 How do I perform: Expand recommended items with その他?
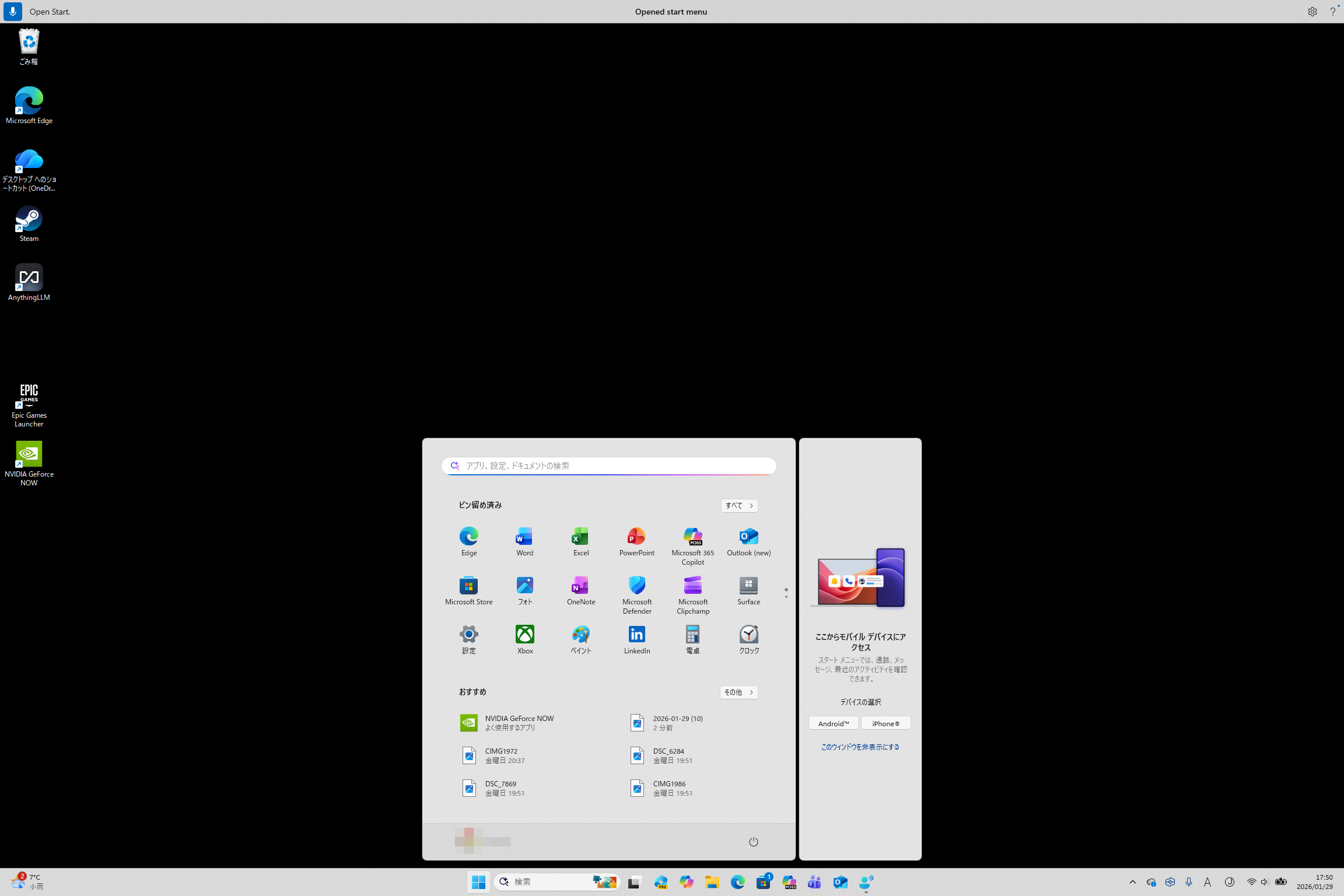(738, 692)
